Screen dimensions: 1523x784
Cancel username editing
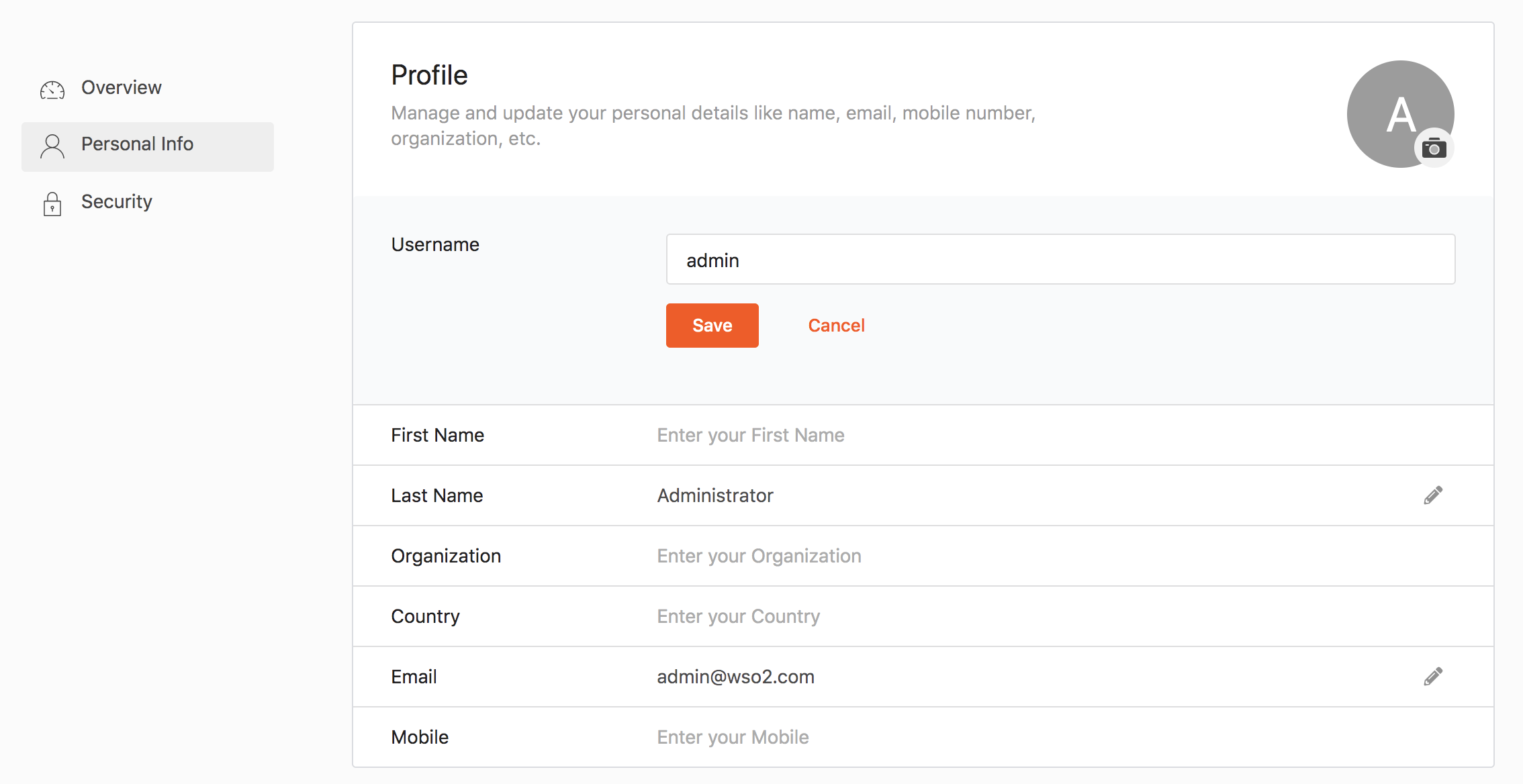836,326
